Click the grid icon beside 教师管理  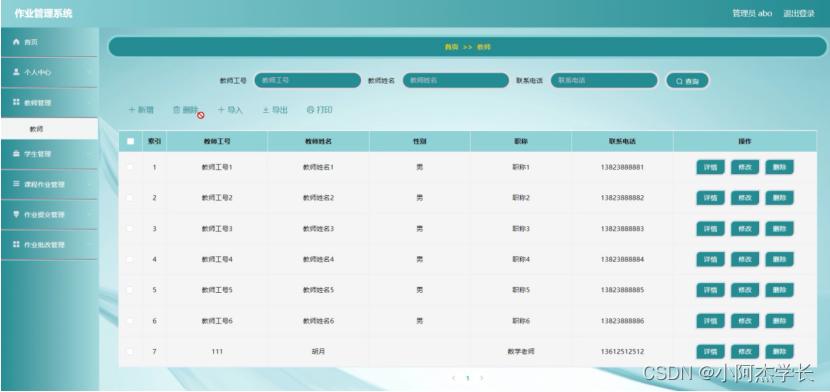(x=16, y=102)
